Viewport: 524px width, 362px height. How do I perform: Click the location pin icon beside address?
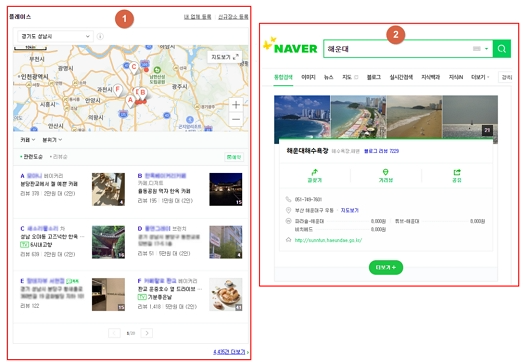click(288, 210)
